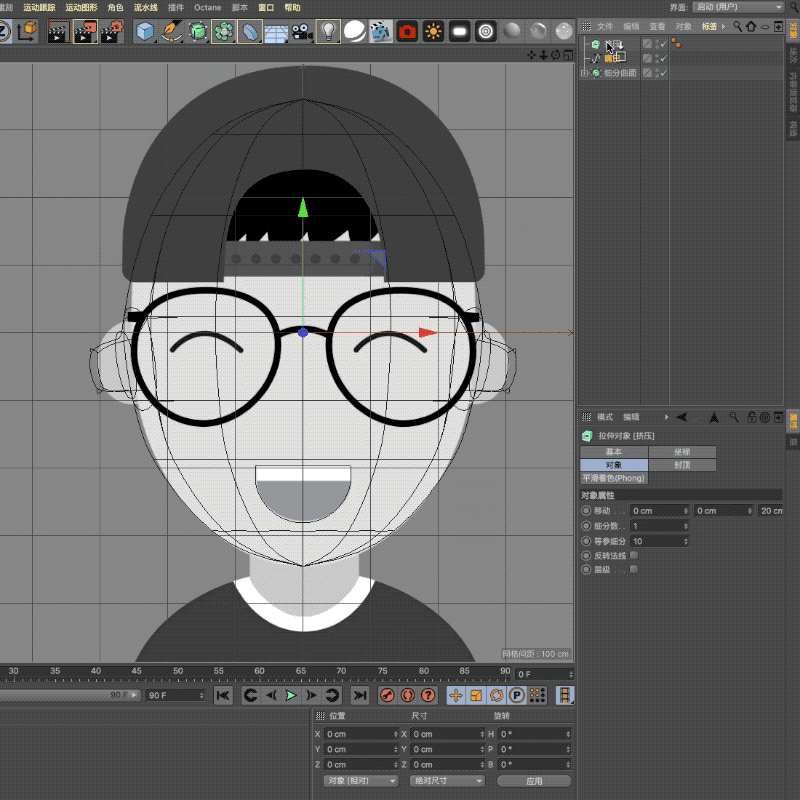Jump to the timeline end
Viewport: 800px width, 800px height.
point(359,695)
